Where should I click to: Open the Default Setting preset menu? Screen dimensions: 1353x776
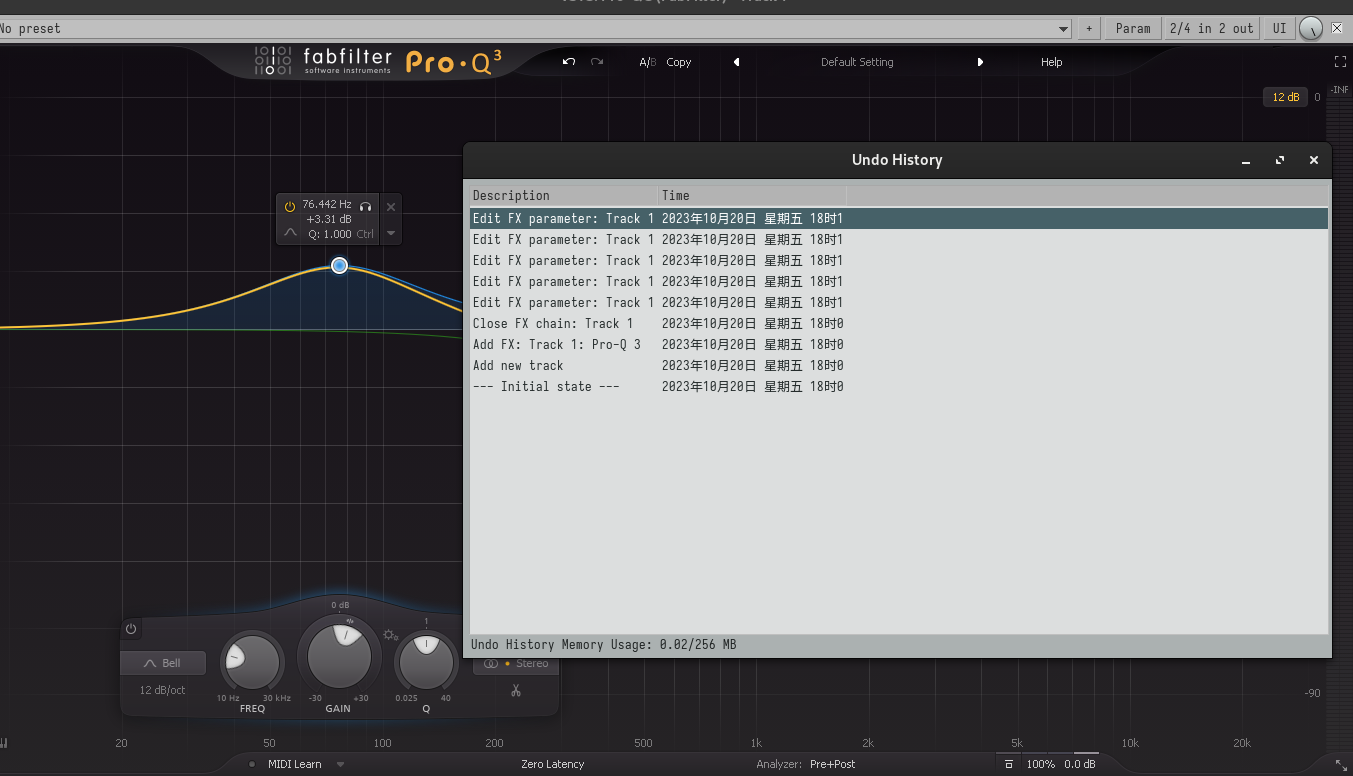click(x=857, y=62)
